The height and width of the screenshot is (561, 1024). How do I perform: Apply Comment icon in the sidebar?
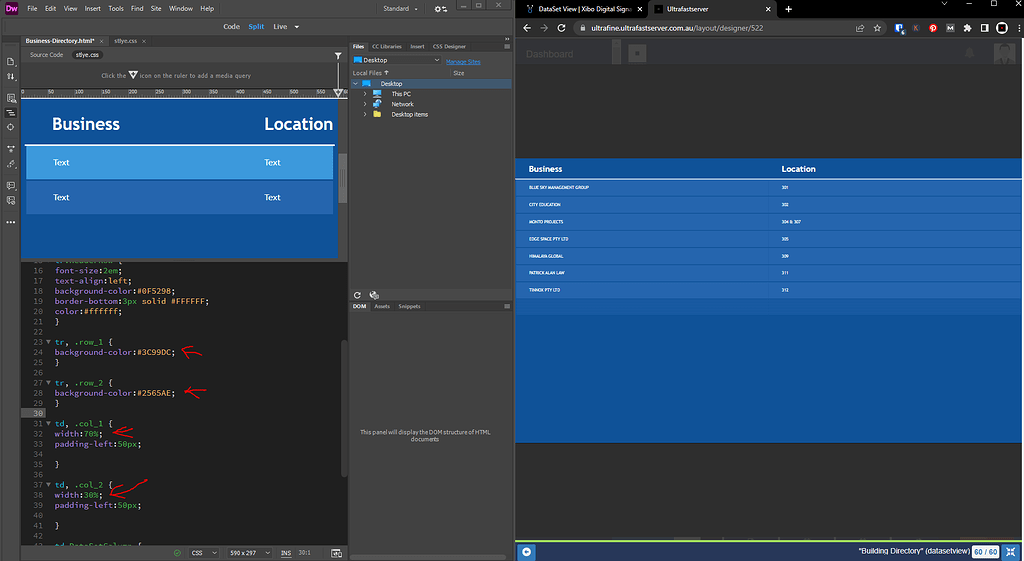click(10, 185)
